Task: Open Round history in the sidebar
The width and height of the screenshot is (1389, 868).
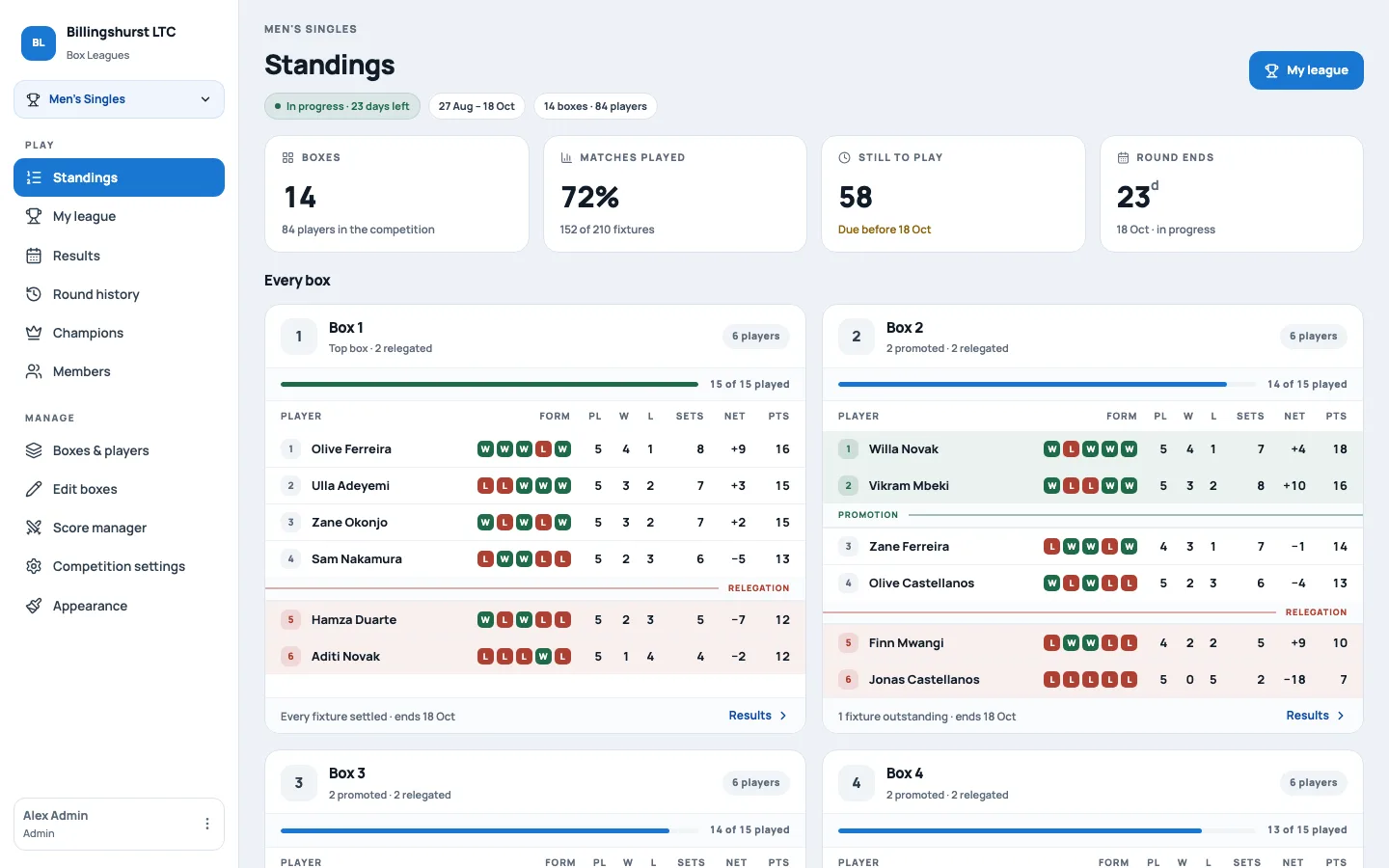Action: click(x=119, y=294)
